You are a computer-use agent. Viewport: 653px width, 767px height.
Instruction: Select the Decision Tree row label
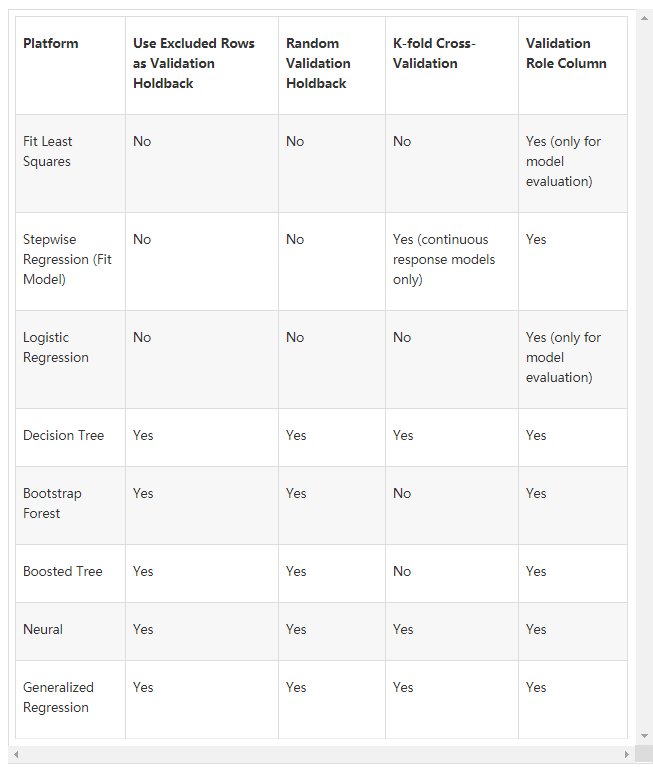[x=64, y=436]
